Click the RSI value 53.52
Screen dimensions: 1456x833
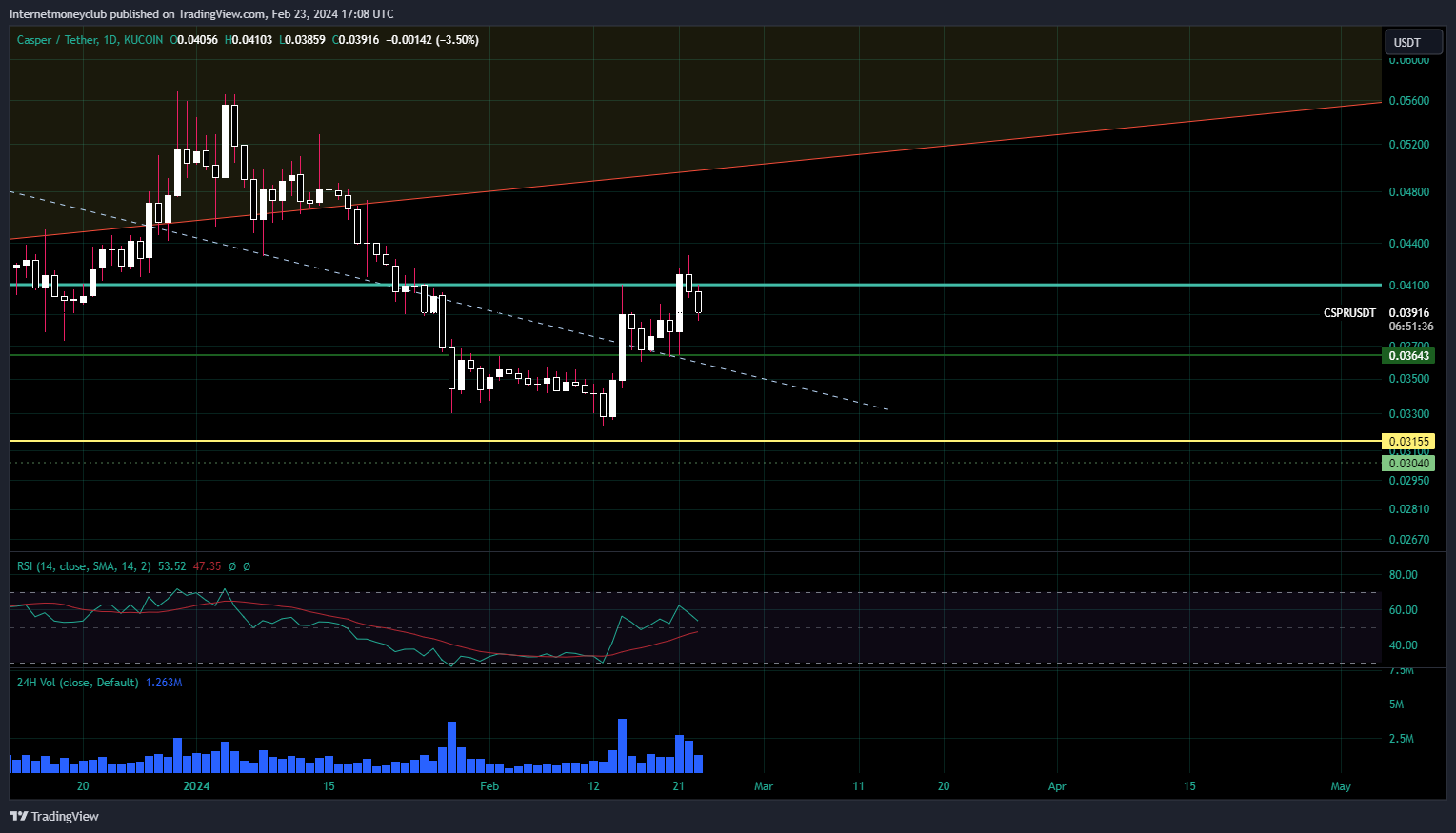pyautogui.click(x=172, y=566)
